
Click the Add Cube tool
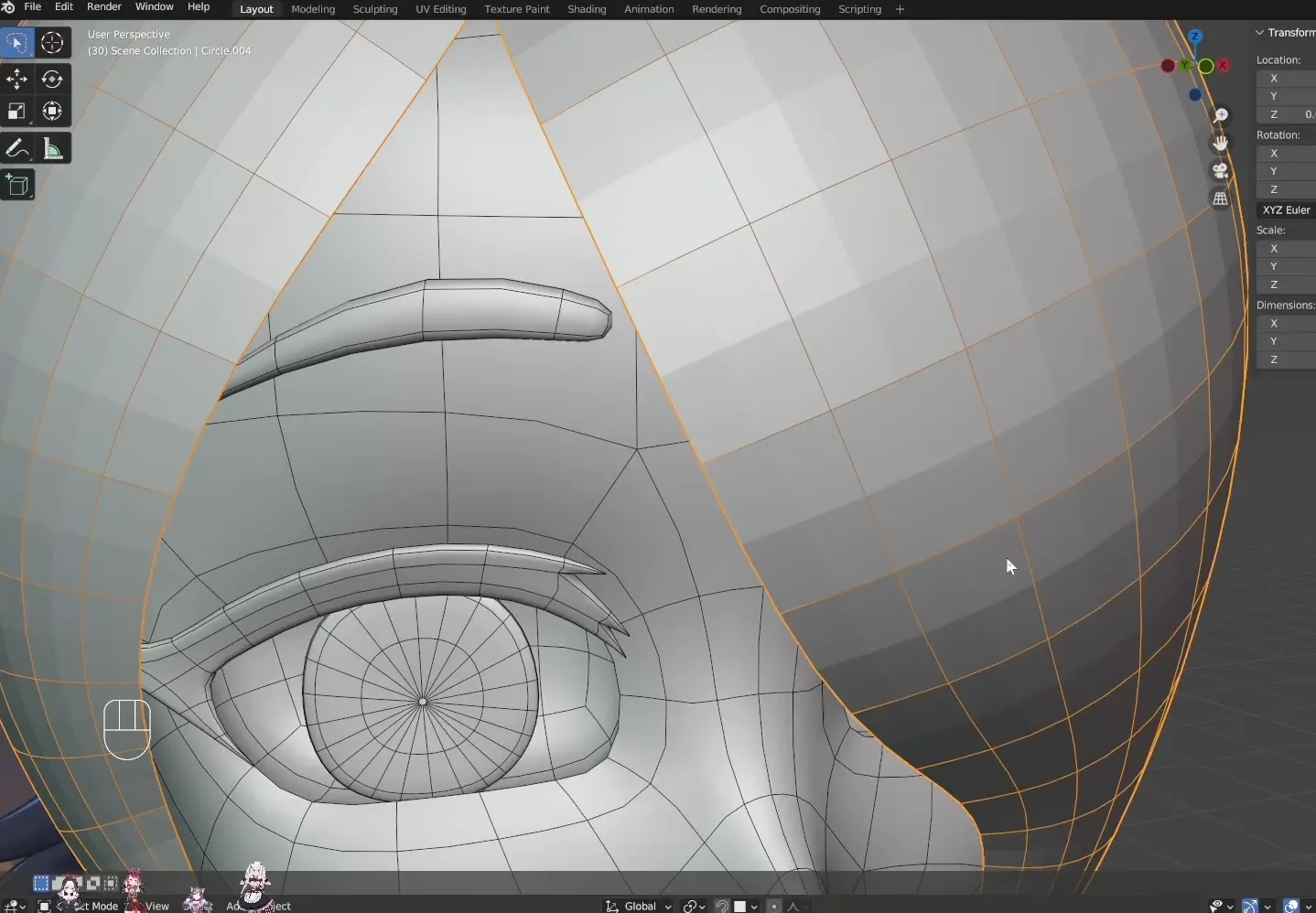coord(16,186)
